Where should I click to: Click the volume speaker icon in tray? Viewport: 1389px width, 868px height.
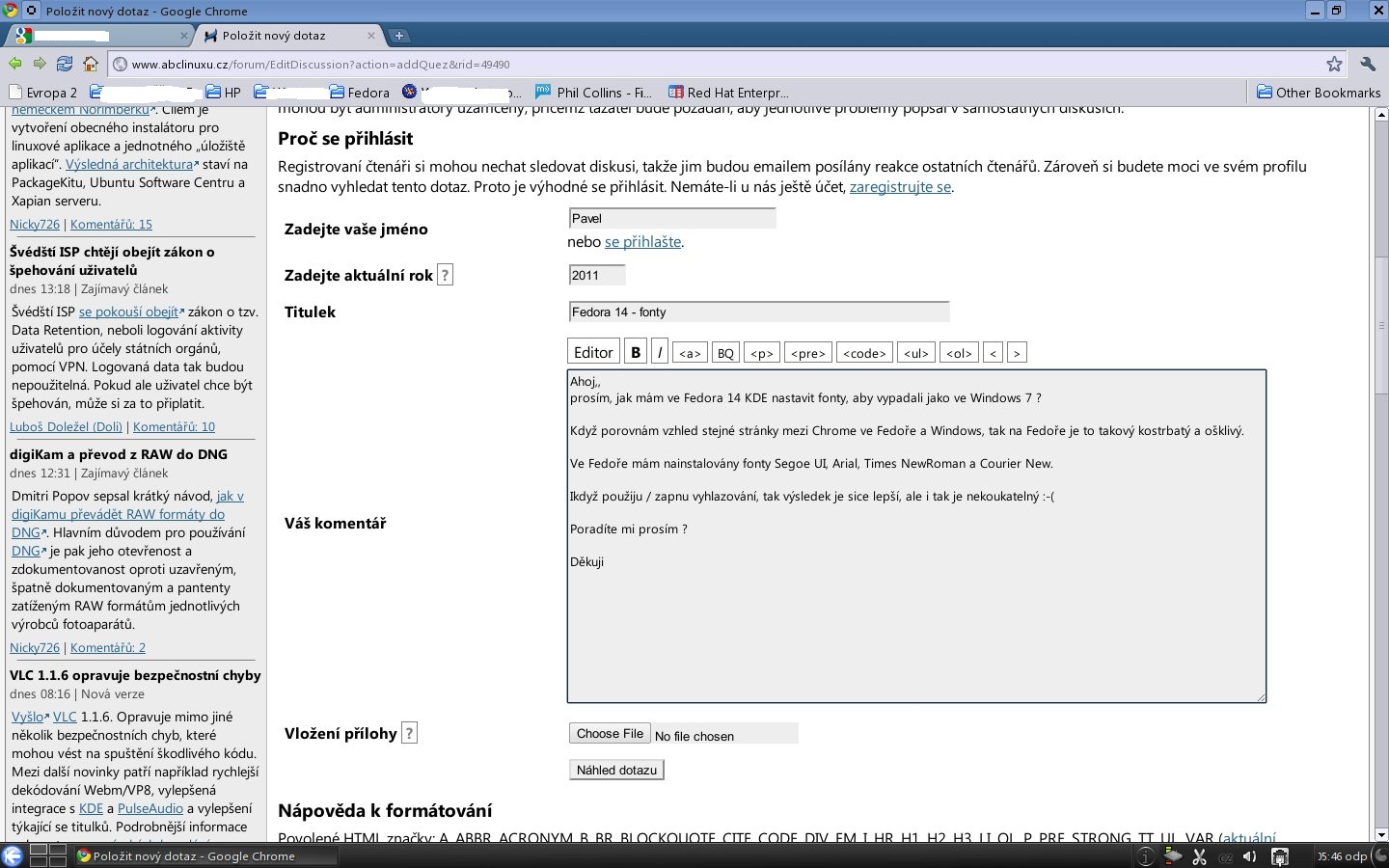click(1249, 856)
